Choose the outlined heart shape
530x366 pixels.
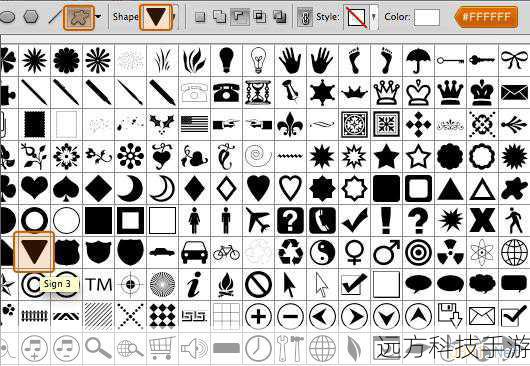click(x=290, y=188)
